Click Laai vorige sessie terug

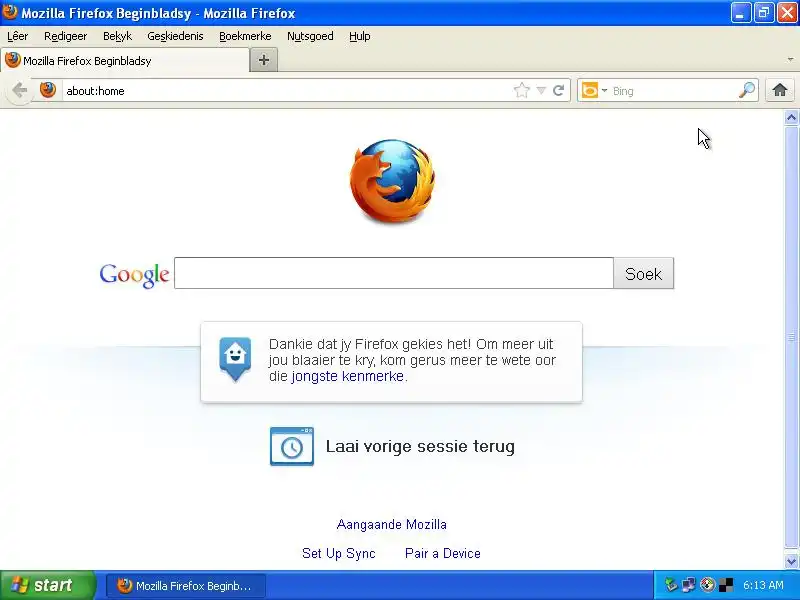(x=420, y=446)
